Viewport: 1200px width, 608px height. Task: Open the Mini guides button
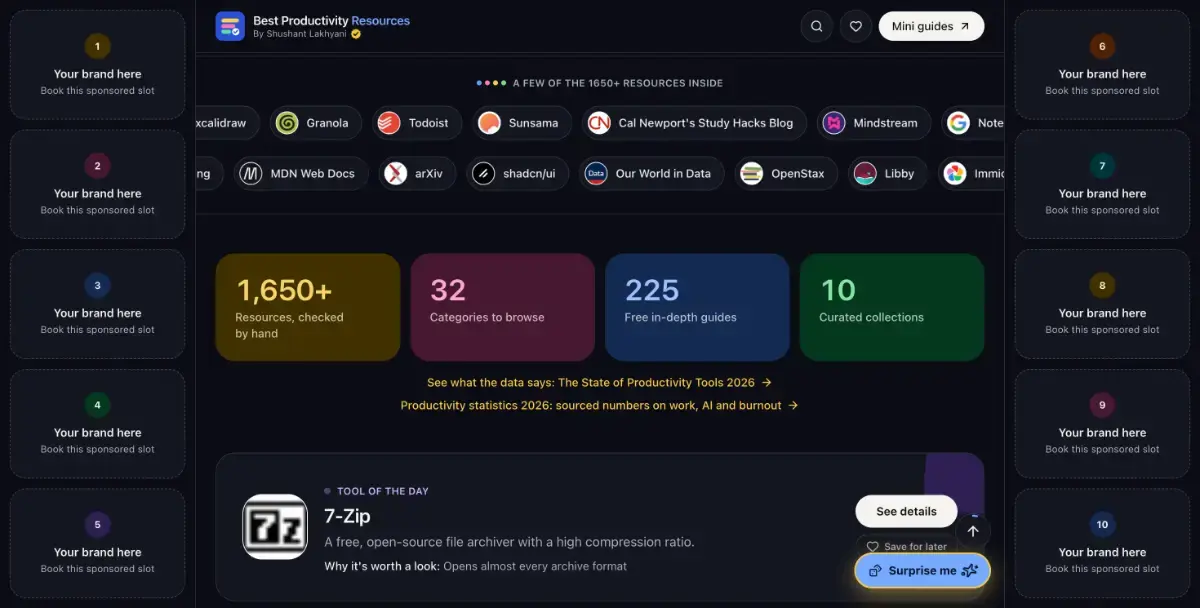[x=931, y=27]
